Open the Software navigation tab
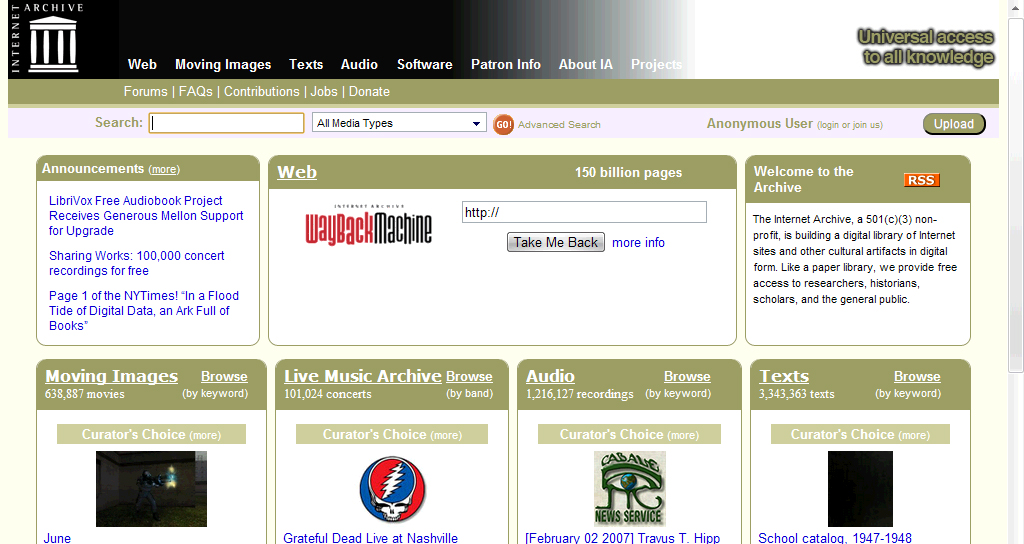 (x=424, y=64)
